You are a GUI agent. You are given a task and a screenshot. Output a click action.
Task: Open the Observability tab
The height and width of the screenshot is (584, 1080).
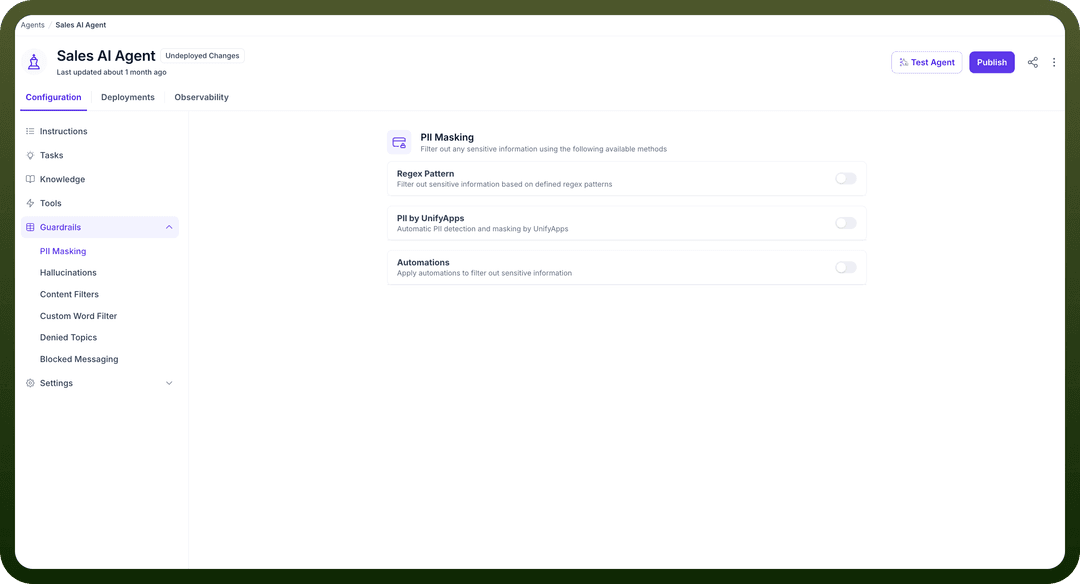tap(201, 97)
